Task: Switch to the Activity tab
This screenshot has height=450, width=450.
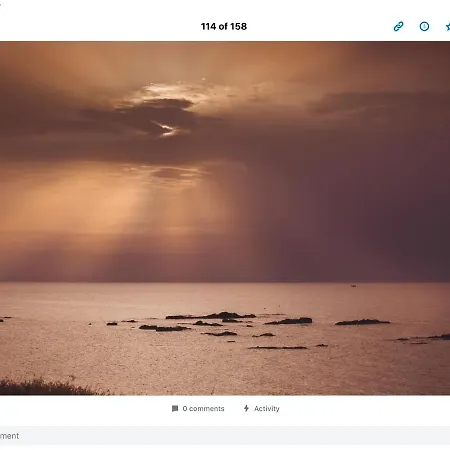Action: click(262, 408)
